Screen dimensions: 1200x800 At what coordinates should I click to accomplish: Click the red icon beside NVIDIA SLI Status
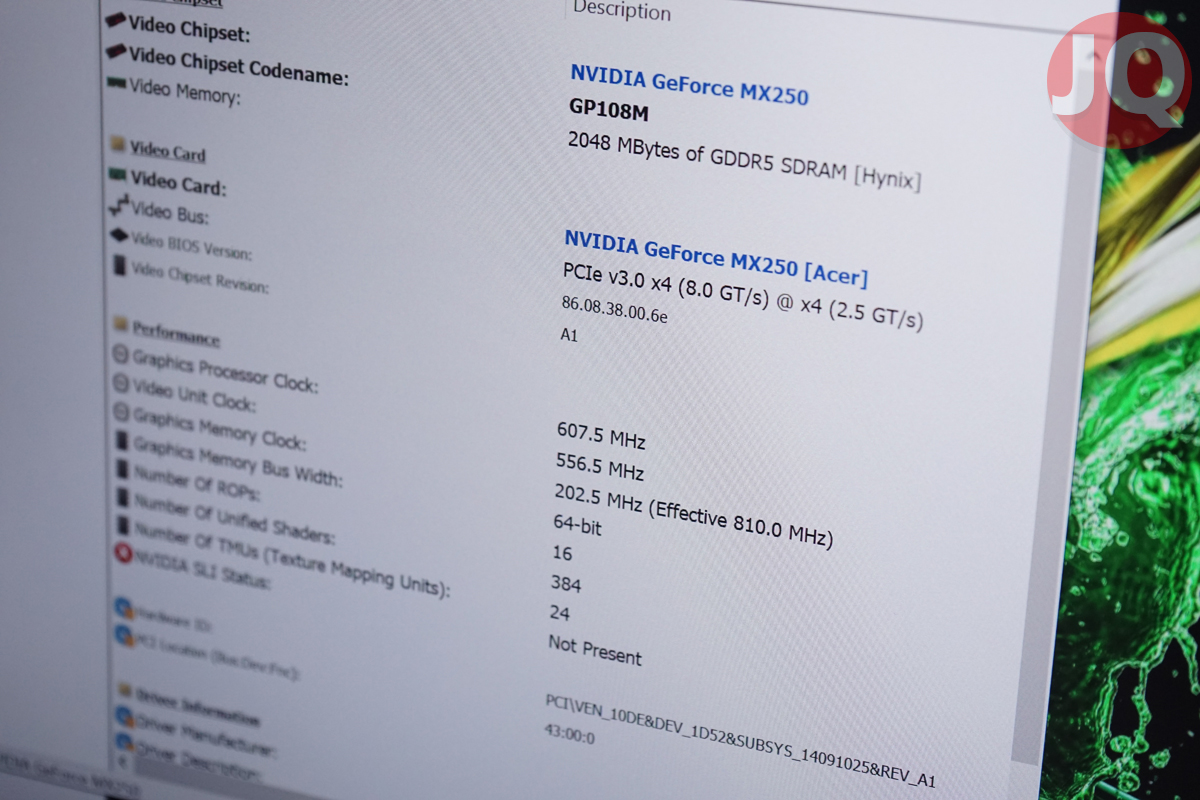pyautogui.click(x=124, y=553)
